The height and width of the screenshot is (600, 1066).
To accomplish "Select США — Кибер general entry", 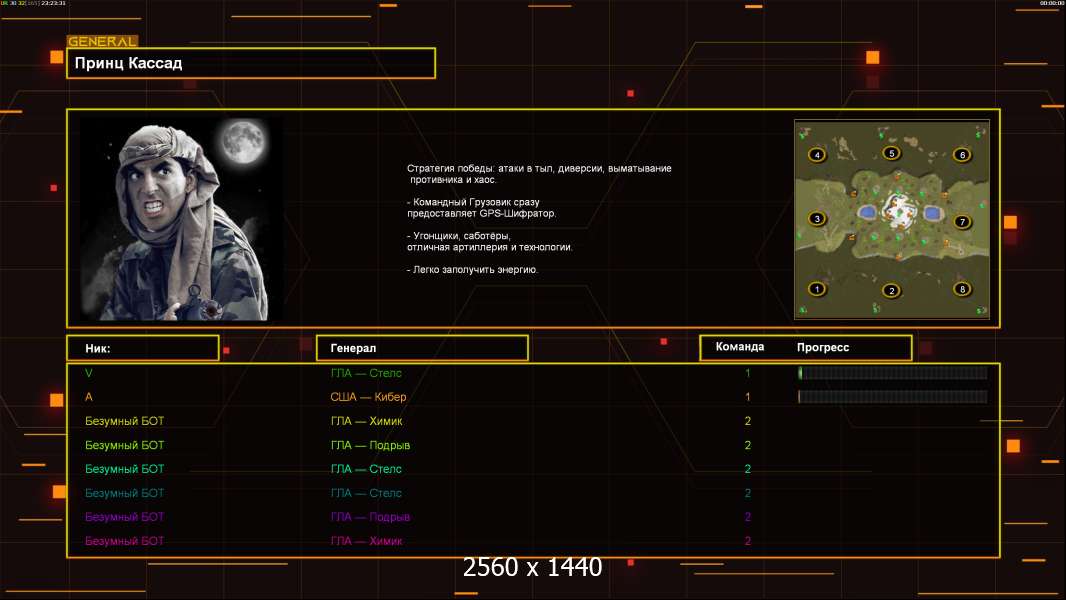I will (x=368, y=397).
